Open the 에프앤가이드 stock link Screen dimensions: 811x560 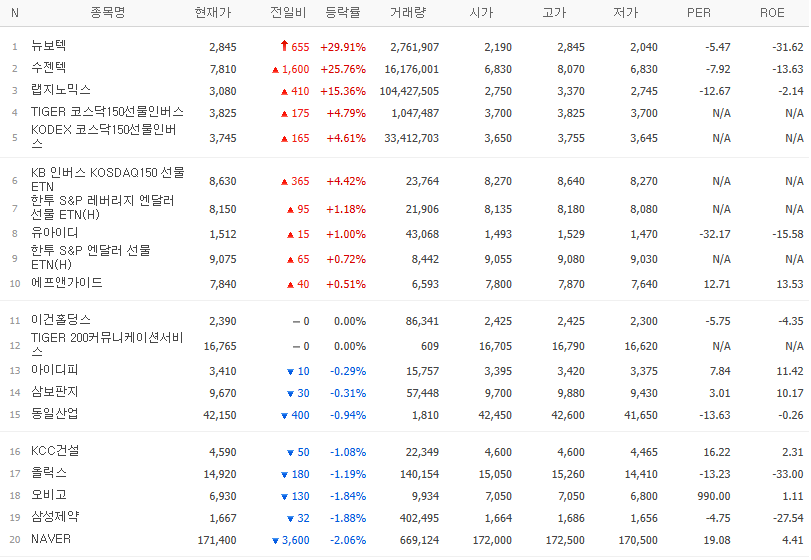pyautogui.click(x=67, y=283)
